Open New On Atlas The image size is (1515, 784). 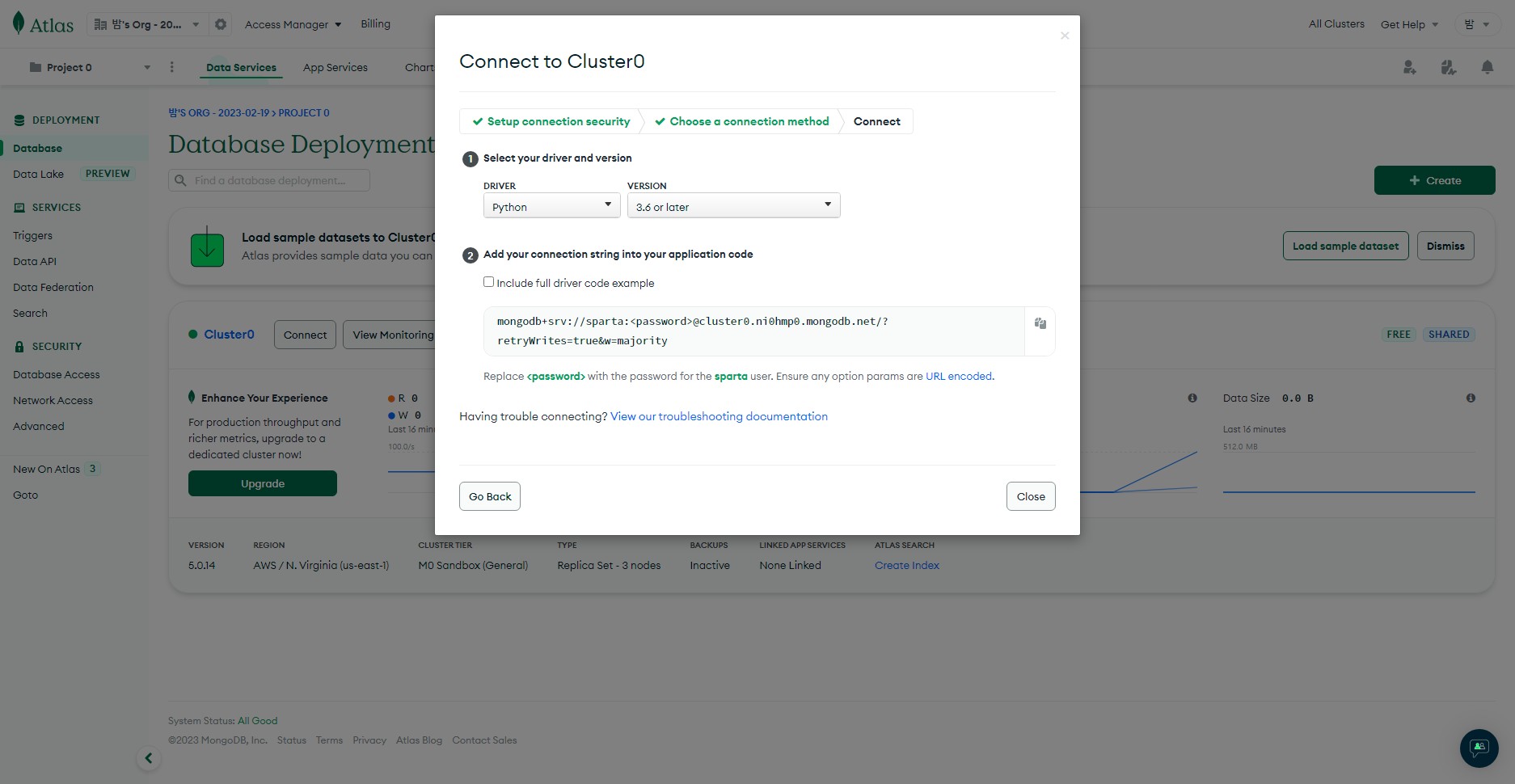coord(47,469)
